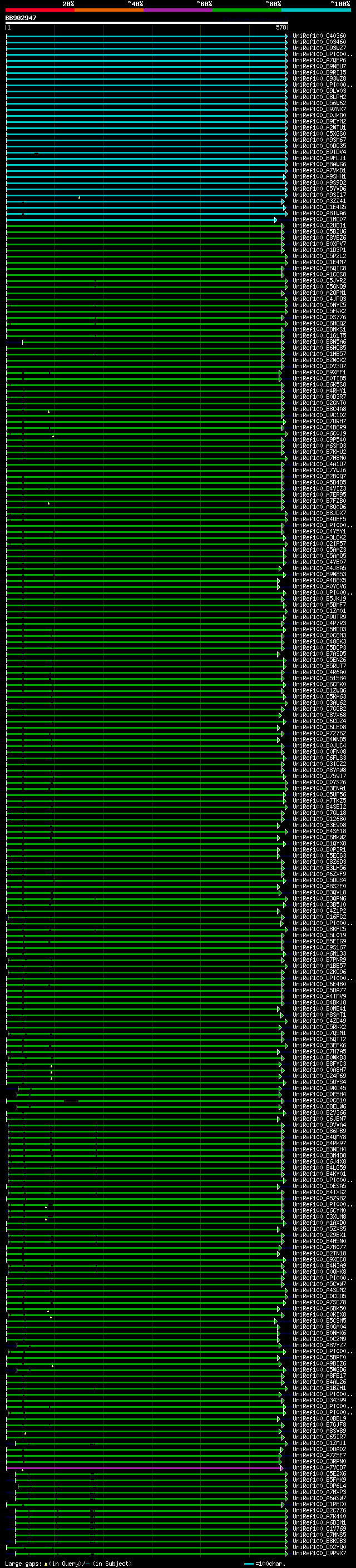Select hit label UniRef100_Q40360
Screen dimensions: 356x1568
(x=319, y=37)
